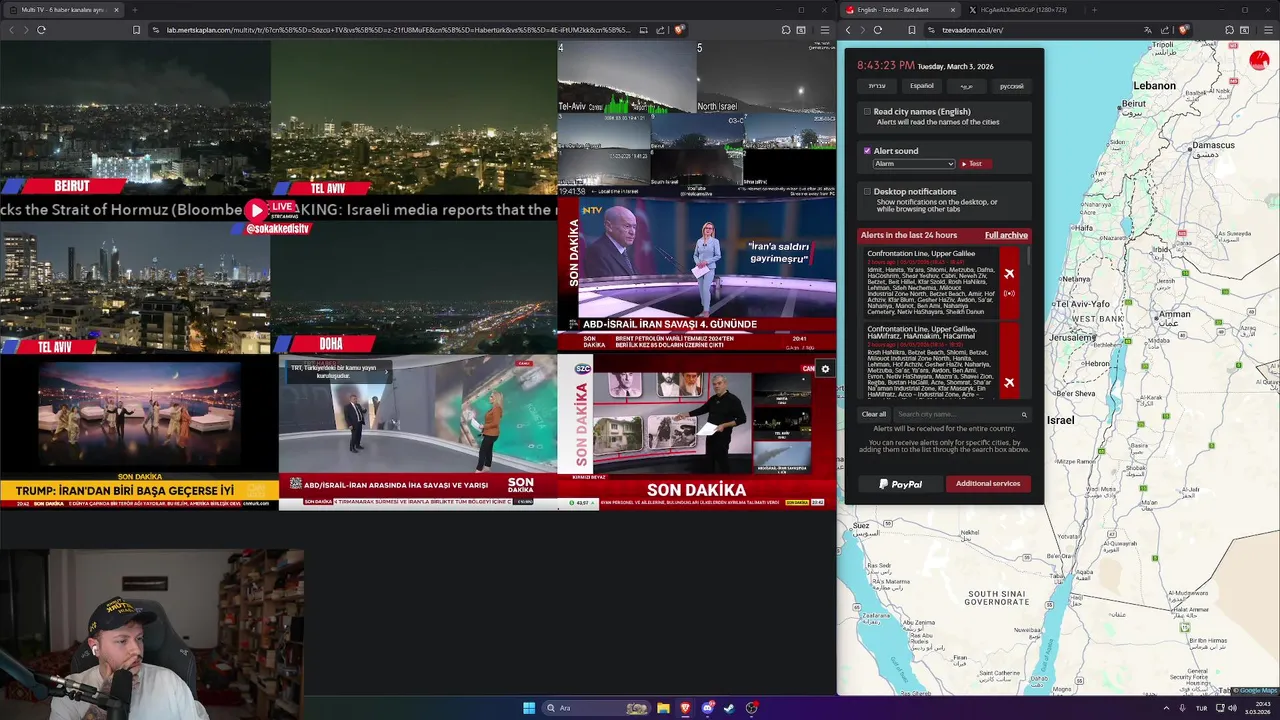Open extensions in the Multi TV browser window
Viewport: 1280px width, 720px height.
(x=786, y=30)
